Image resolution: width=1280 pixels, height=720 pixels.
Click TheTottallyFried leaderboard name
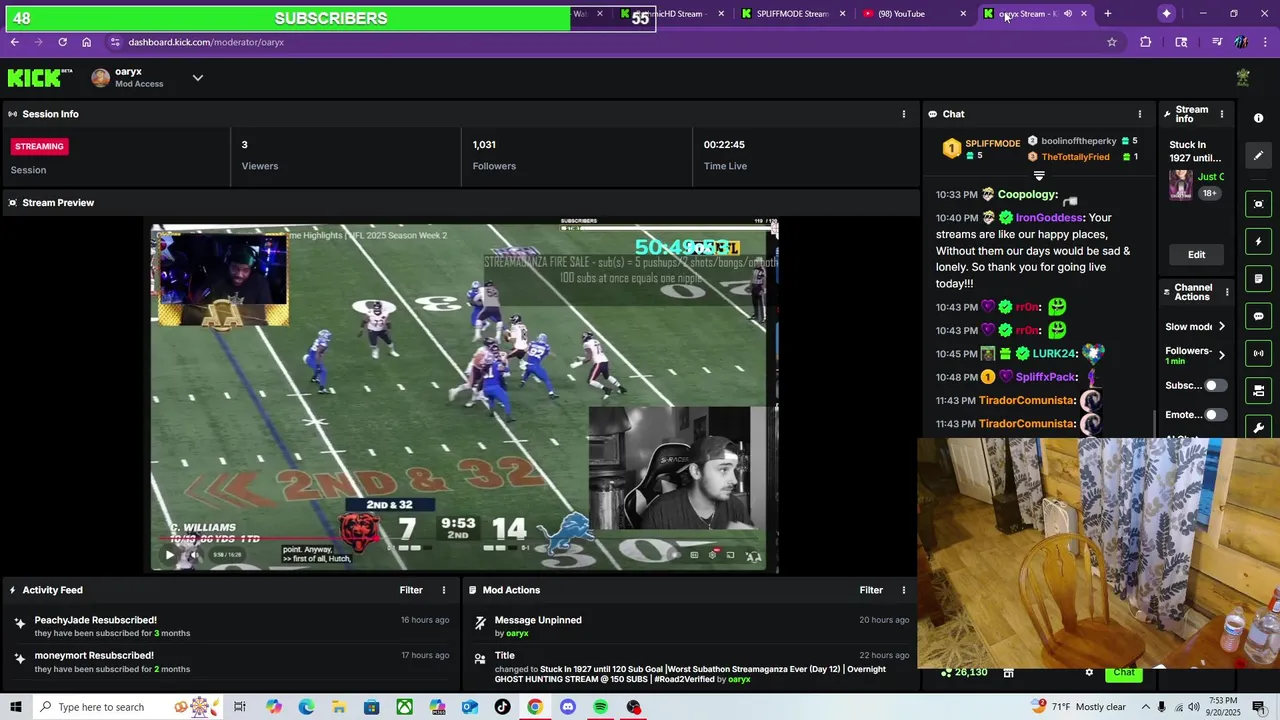[1075, 157]
